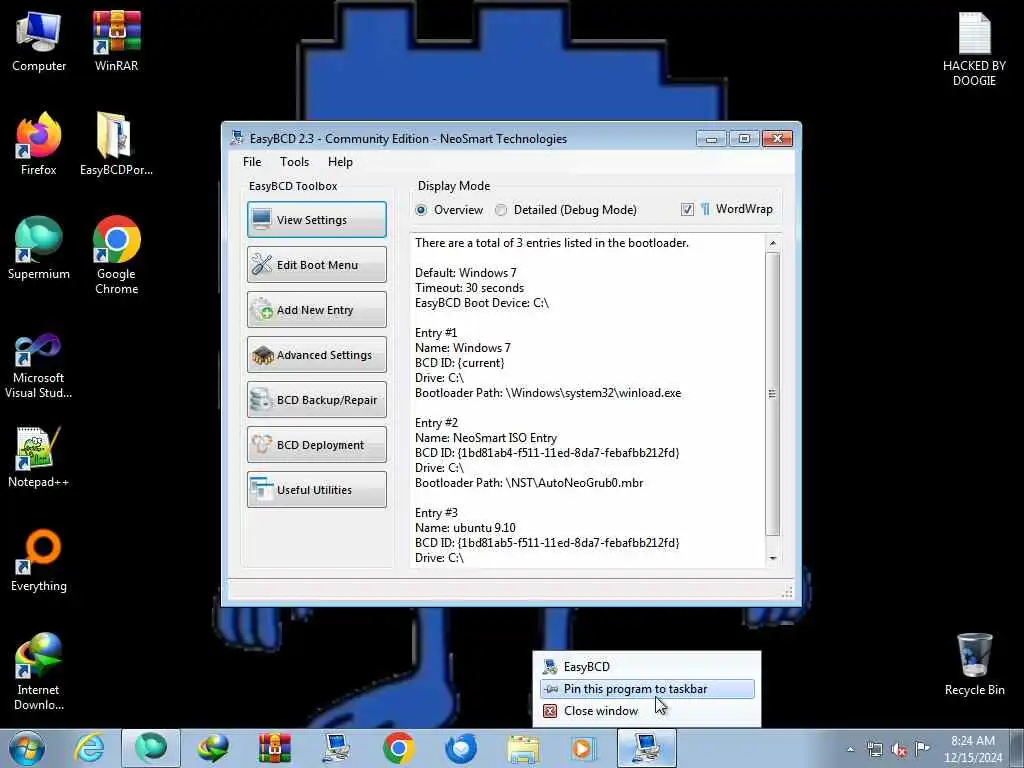Select the Notepad++ desktop shortcut
This screenshot has width=1024, height=768.
click(x=39, y=456)
